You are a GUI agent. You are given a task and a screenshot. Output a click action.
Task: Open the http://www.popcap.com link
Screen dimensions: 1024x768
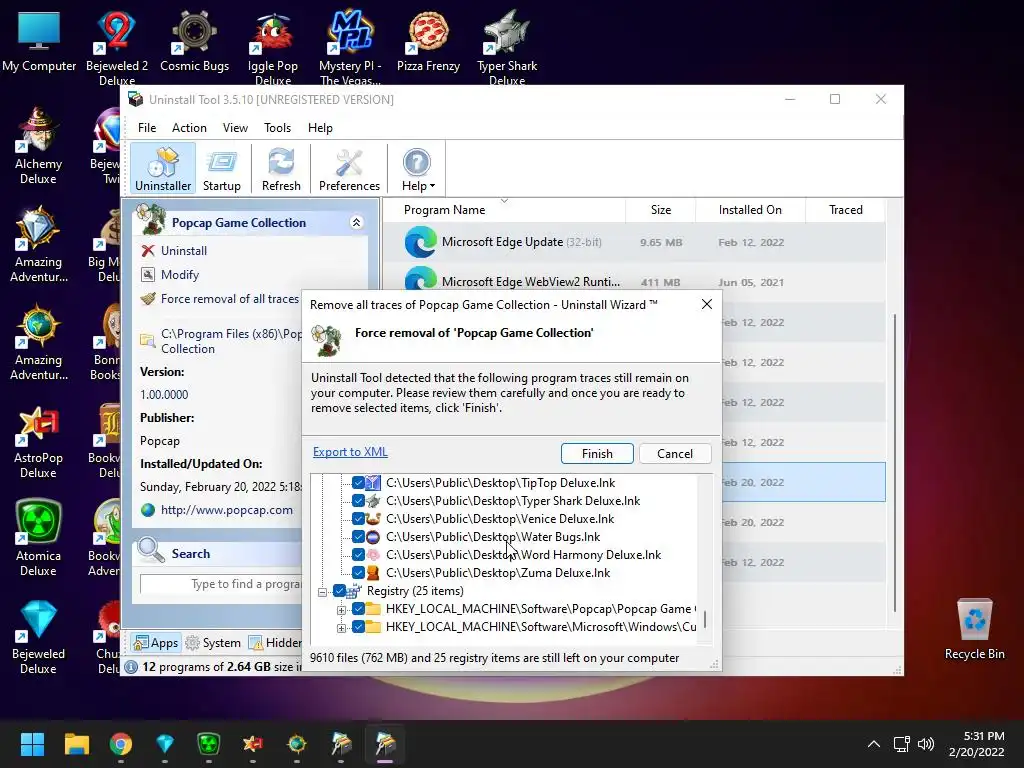tap(227, 510)
